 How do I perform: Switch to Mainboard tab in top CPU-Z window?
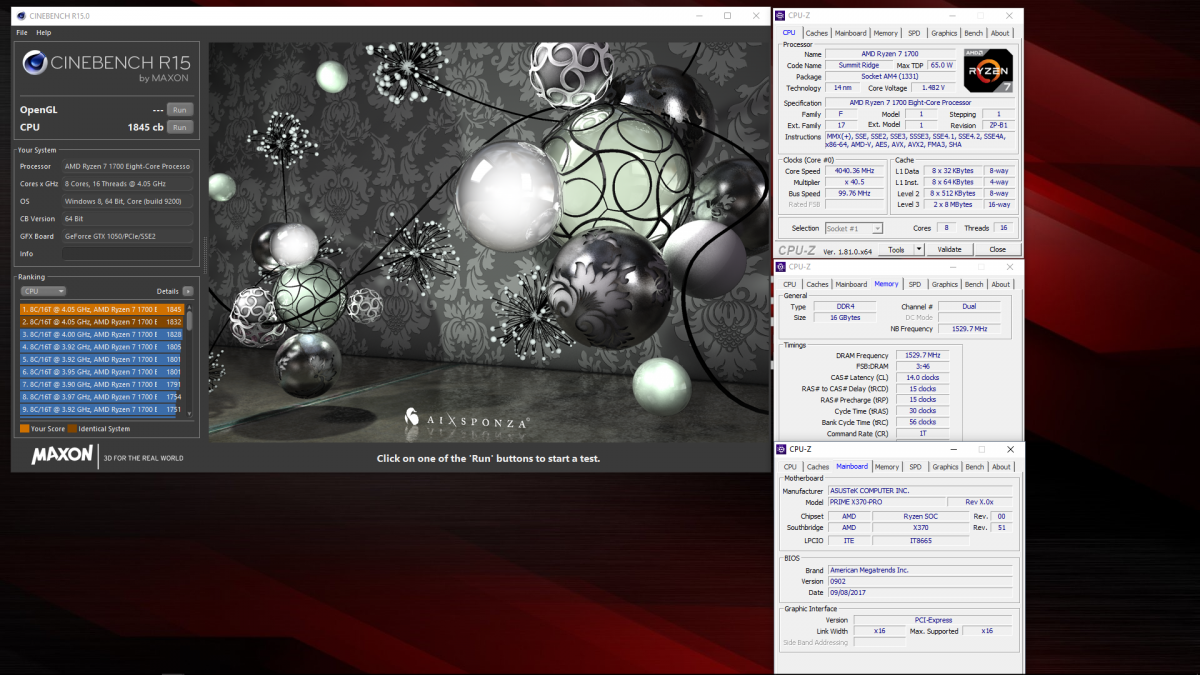tap(851, 33)
